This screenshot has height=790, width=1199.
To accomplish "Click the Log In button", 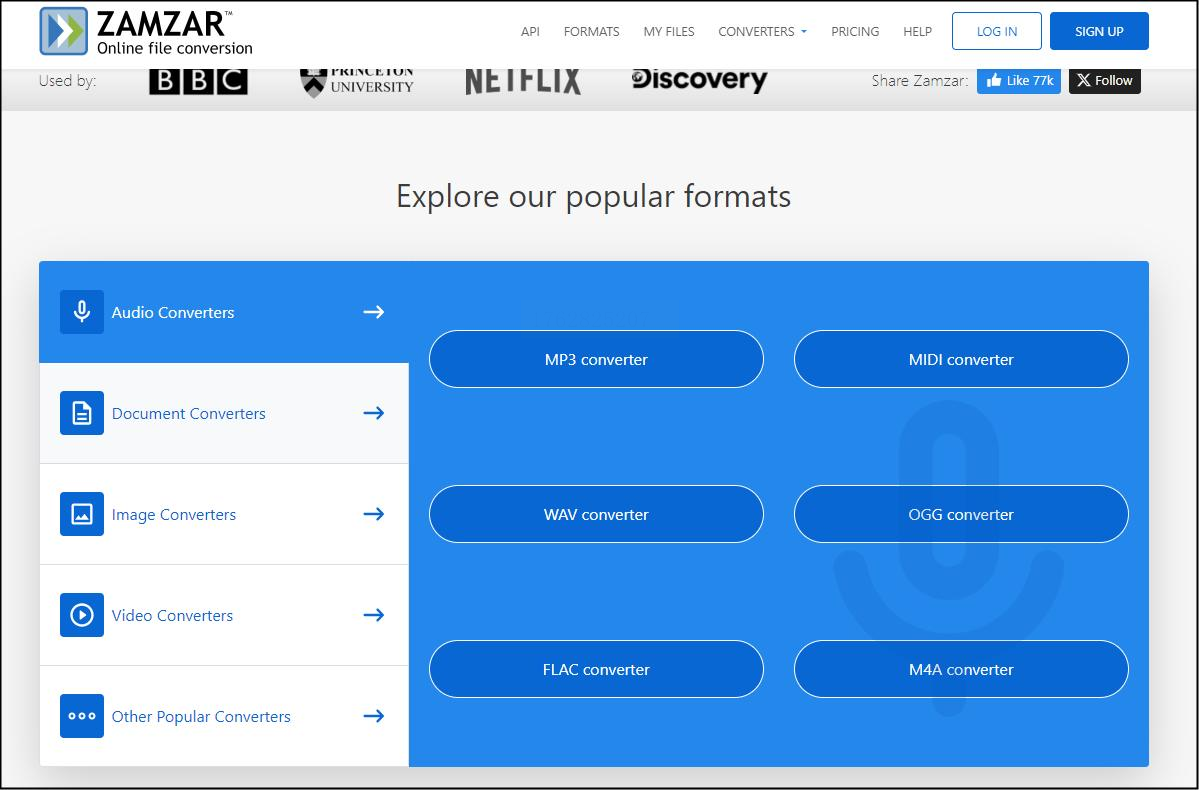I will coord(996,31).
